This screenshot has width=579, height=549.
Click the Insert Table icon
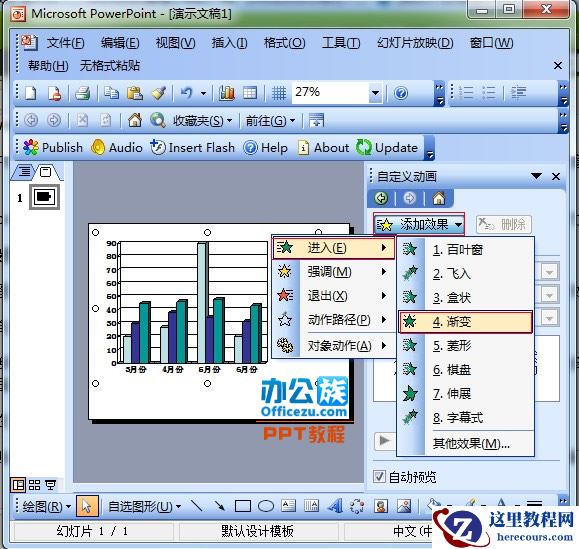pos(250,93)
